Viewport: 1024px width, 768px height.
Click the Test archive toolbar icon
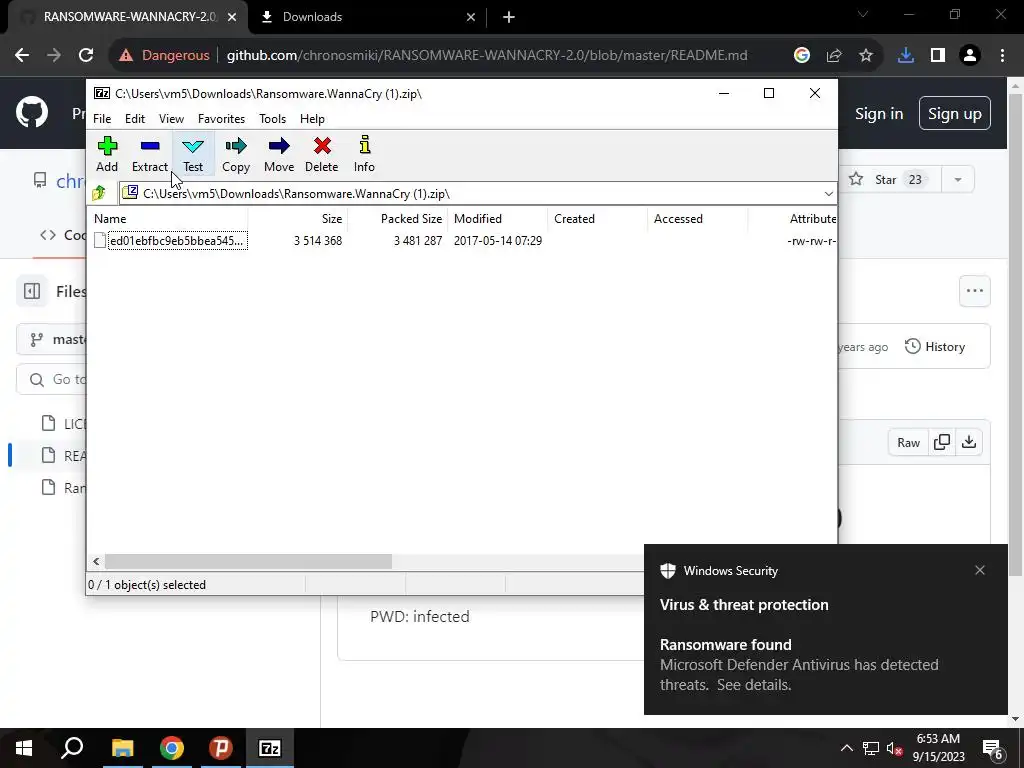pos(193,154)
